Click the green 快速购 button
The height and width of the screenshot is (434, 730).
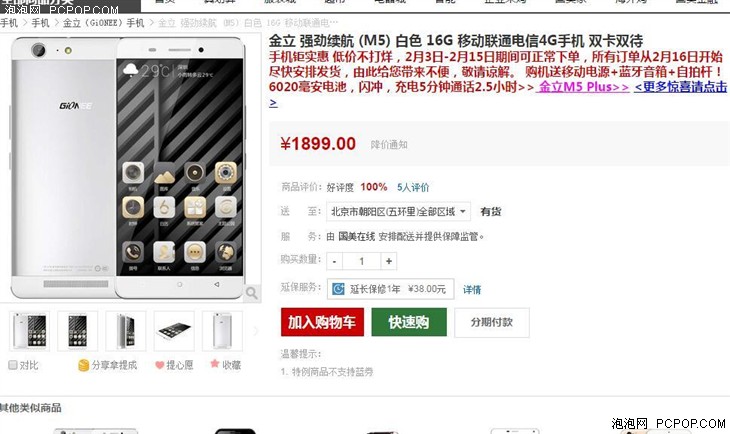[409, 322]
